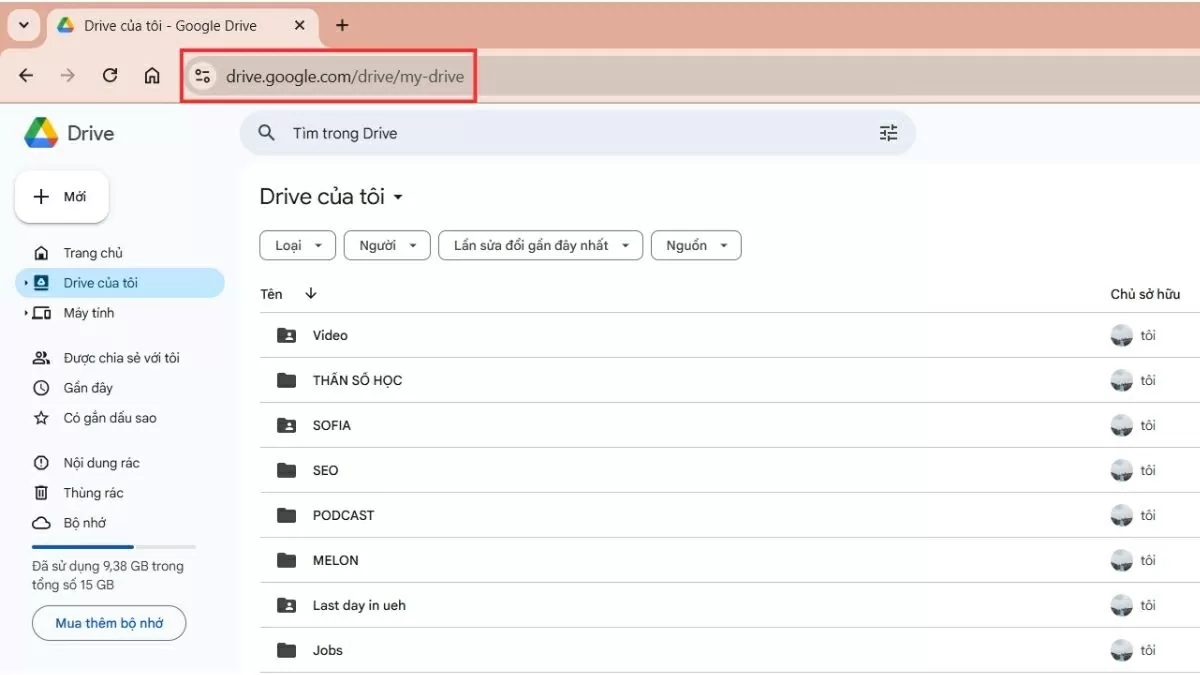Viewport: 1200px width, 675px height.
Task: Open Có gắn dấu sao starred items
Action: tap(109, 418)
